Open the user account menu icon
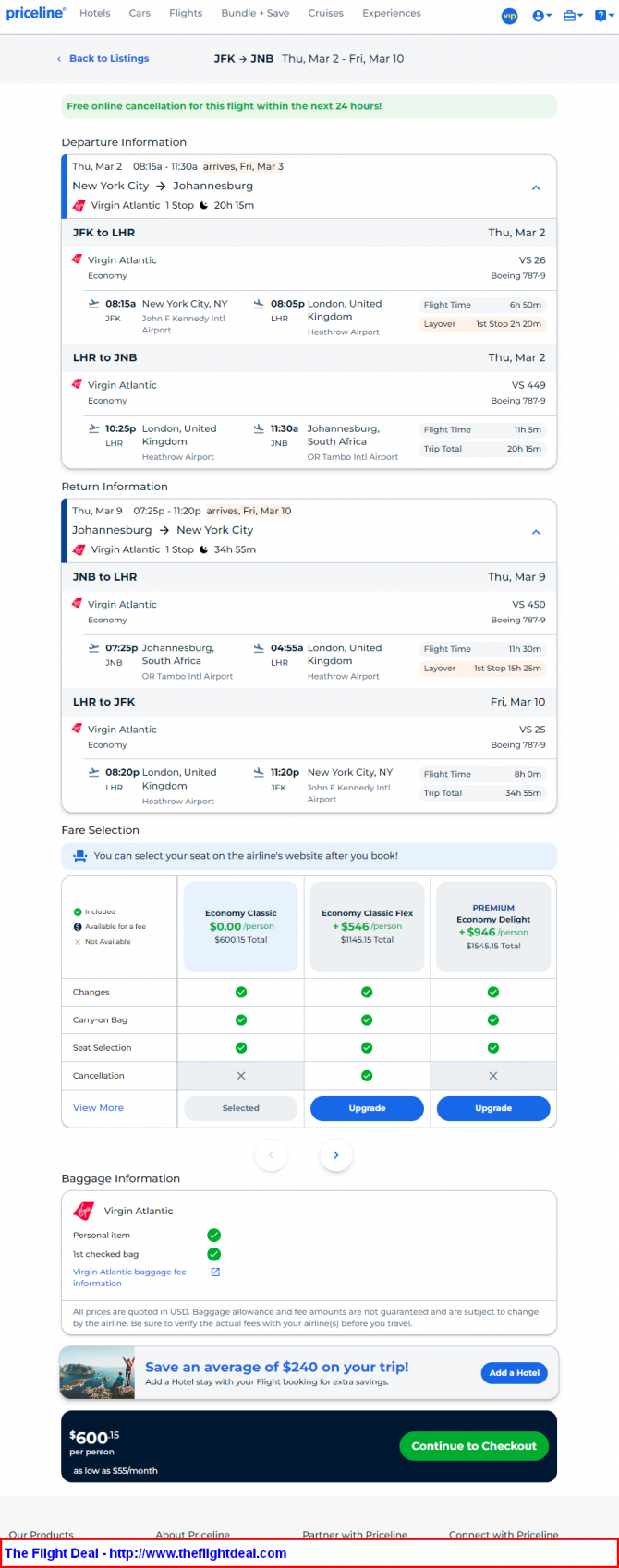619x1568 pixels. click(x=541, y=16)
